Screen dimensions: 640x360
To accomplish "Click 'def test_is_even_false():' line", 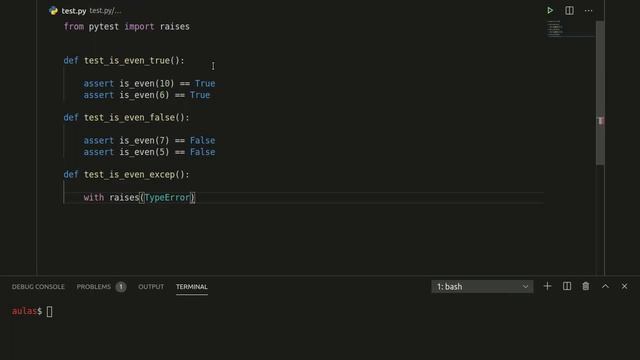I will [127, 118].
